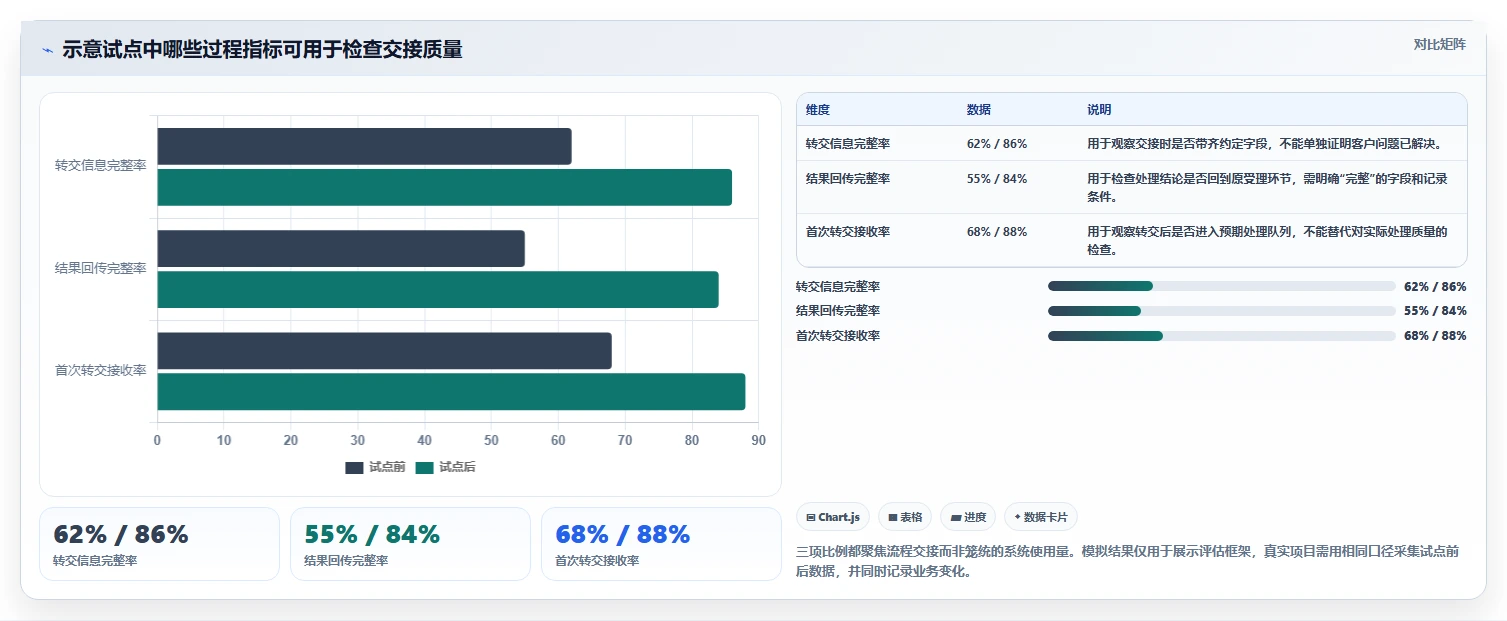Click the 试点后 bar for 首次转交接收率

[451, 392]
